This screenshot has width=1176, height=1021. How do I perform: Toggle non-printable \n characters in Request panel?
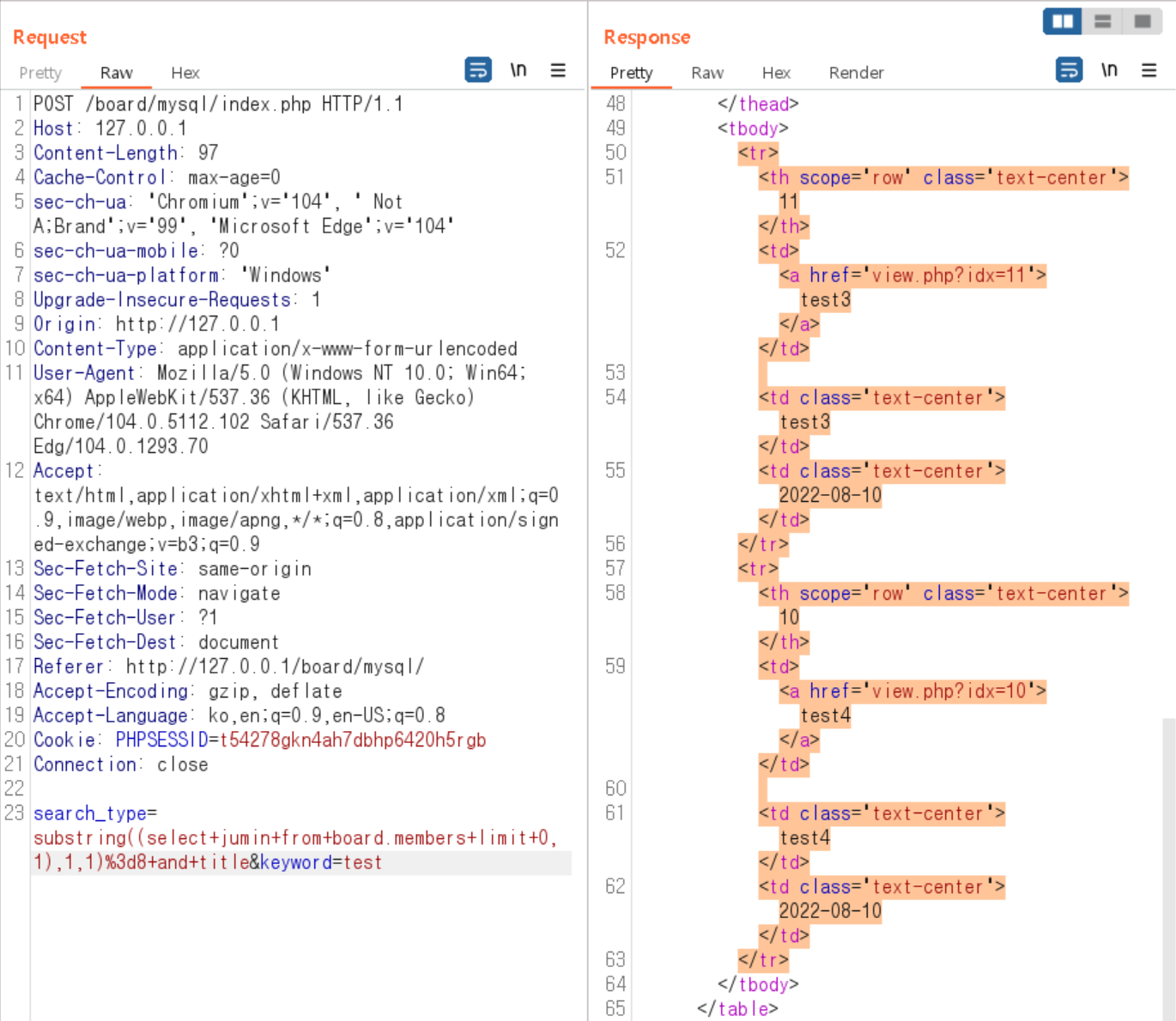tap(518, 69)
